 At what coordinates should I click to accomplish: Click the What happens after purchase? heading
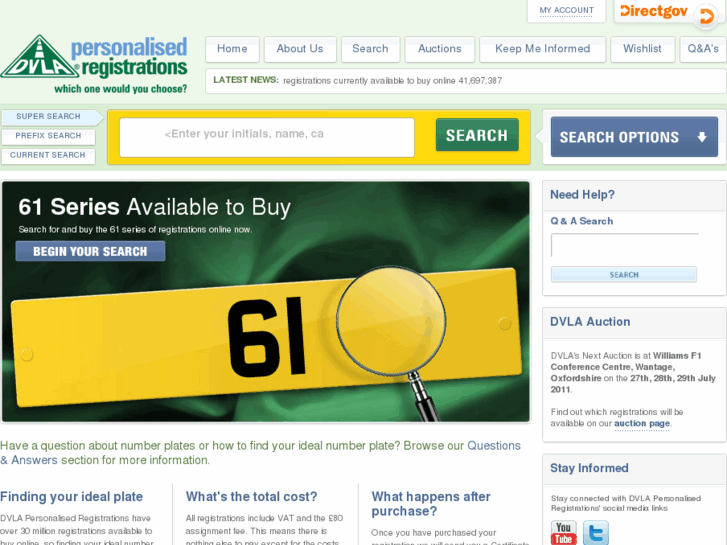coord(431,504)
